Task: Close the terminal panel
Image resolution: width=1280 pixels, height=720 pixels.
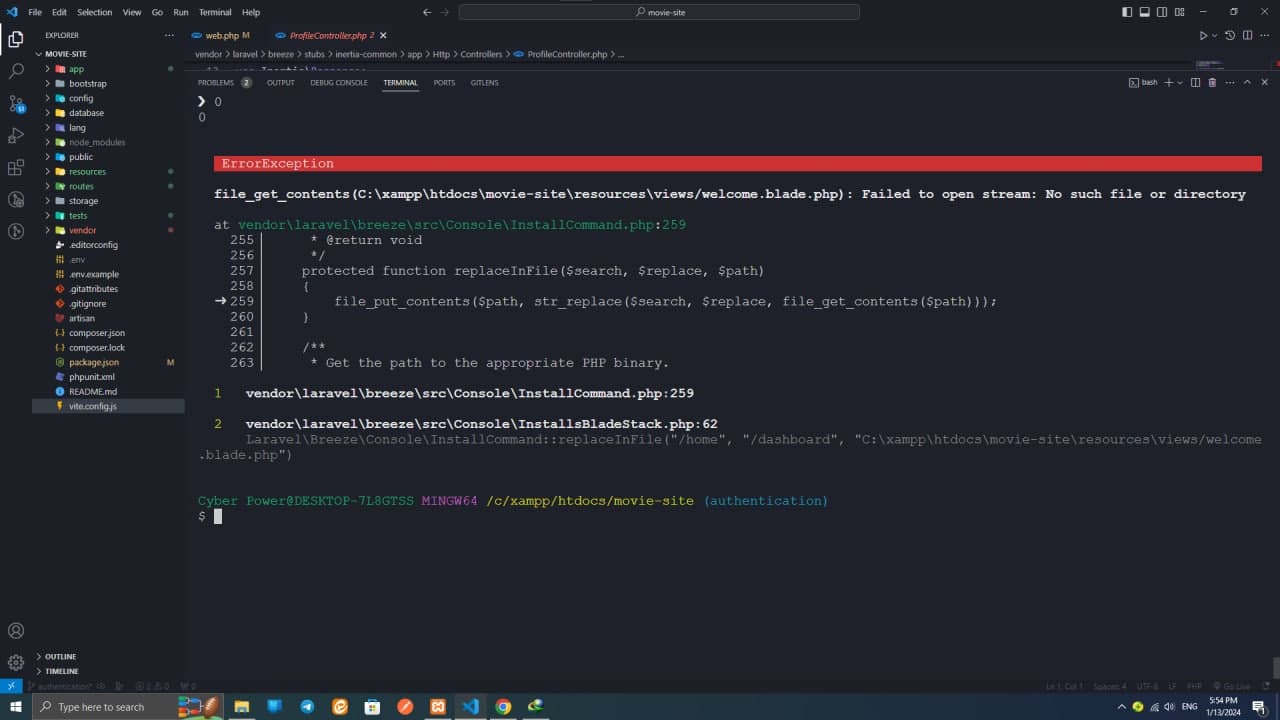Action: tap(1264, 82)
